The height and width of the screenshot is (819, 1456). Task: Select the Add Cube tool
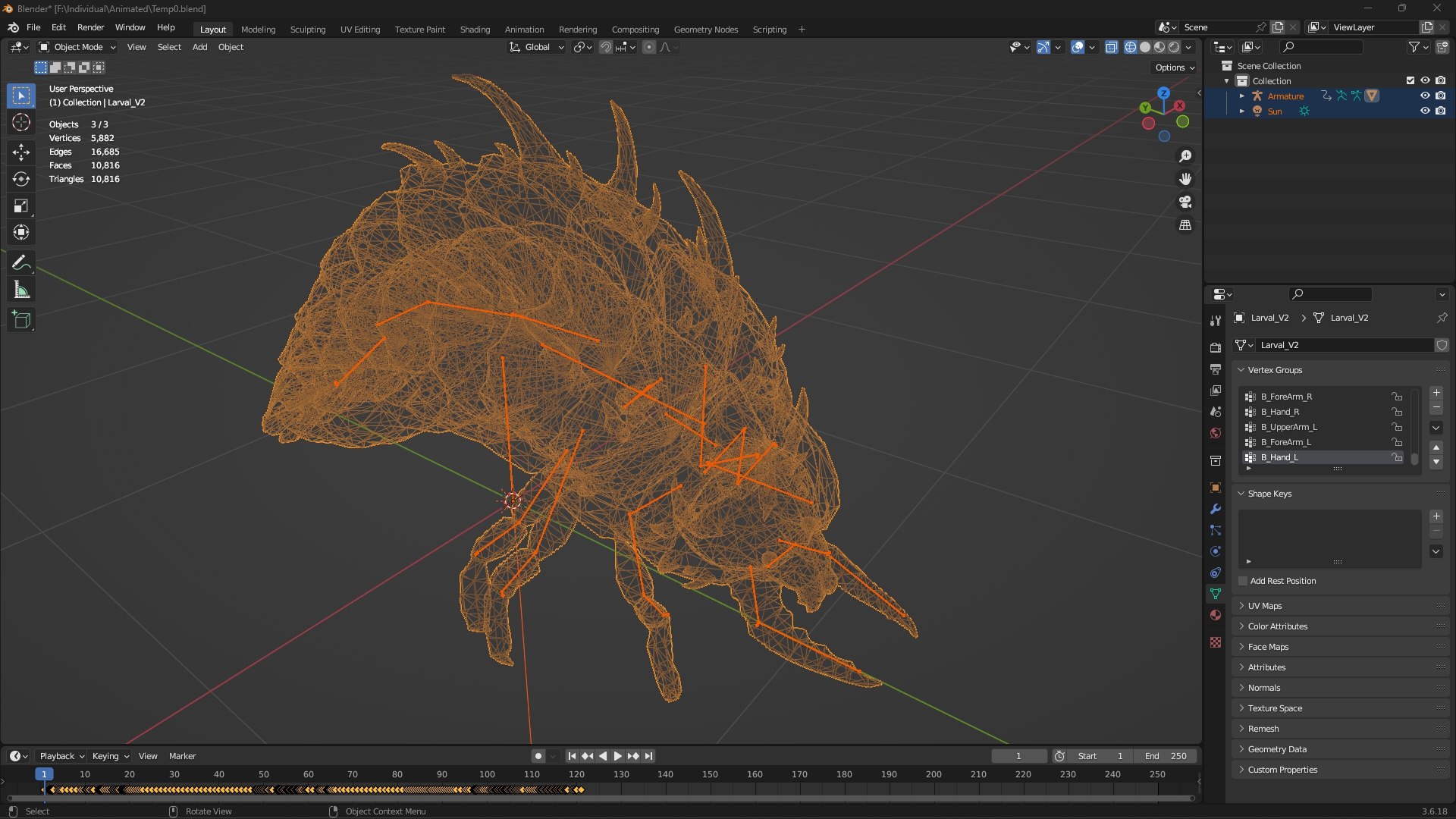(x=21, y=320)
